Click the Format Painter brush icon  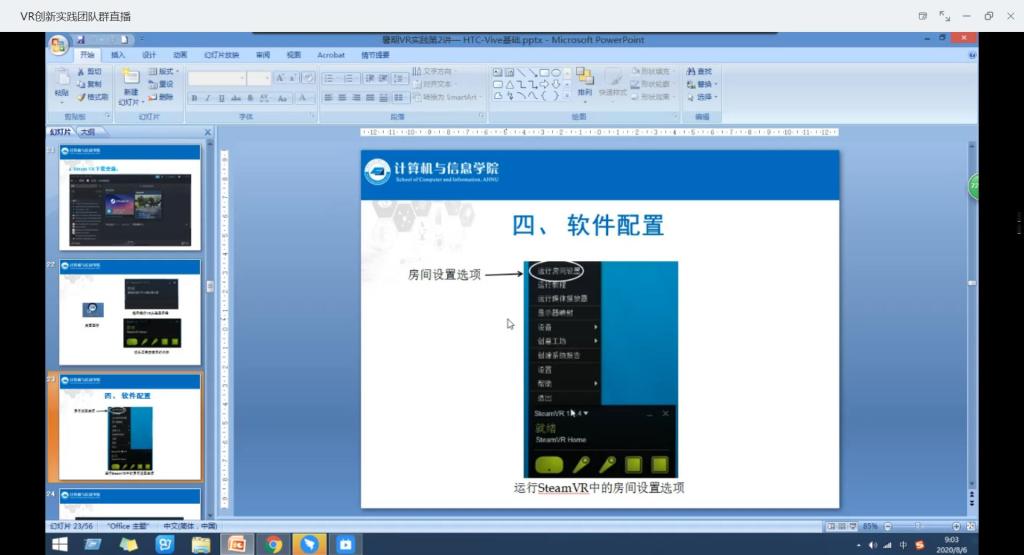pos(82,97)
